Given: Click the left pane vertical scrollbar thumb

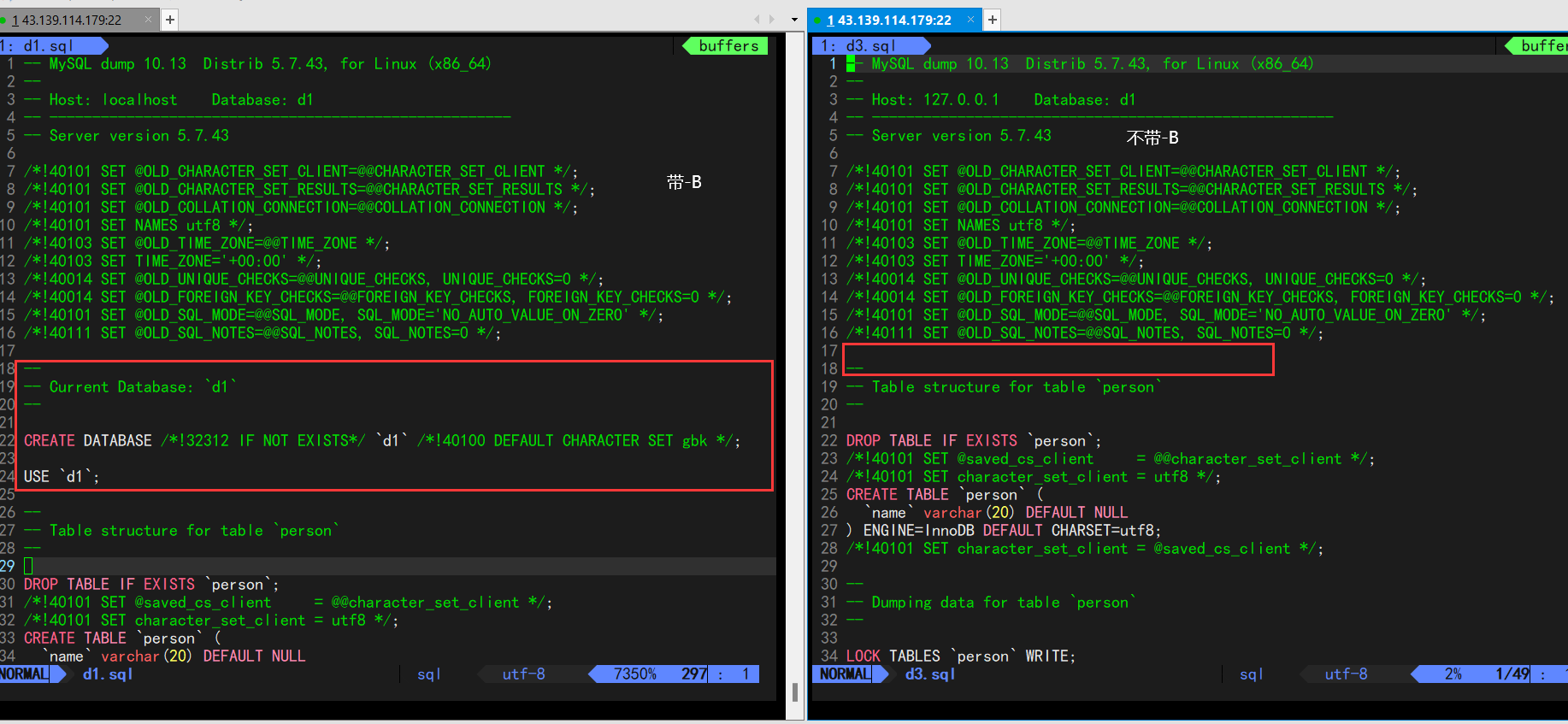Looking at the screenshot, I should (x=795, y=692).
